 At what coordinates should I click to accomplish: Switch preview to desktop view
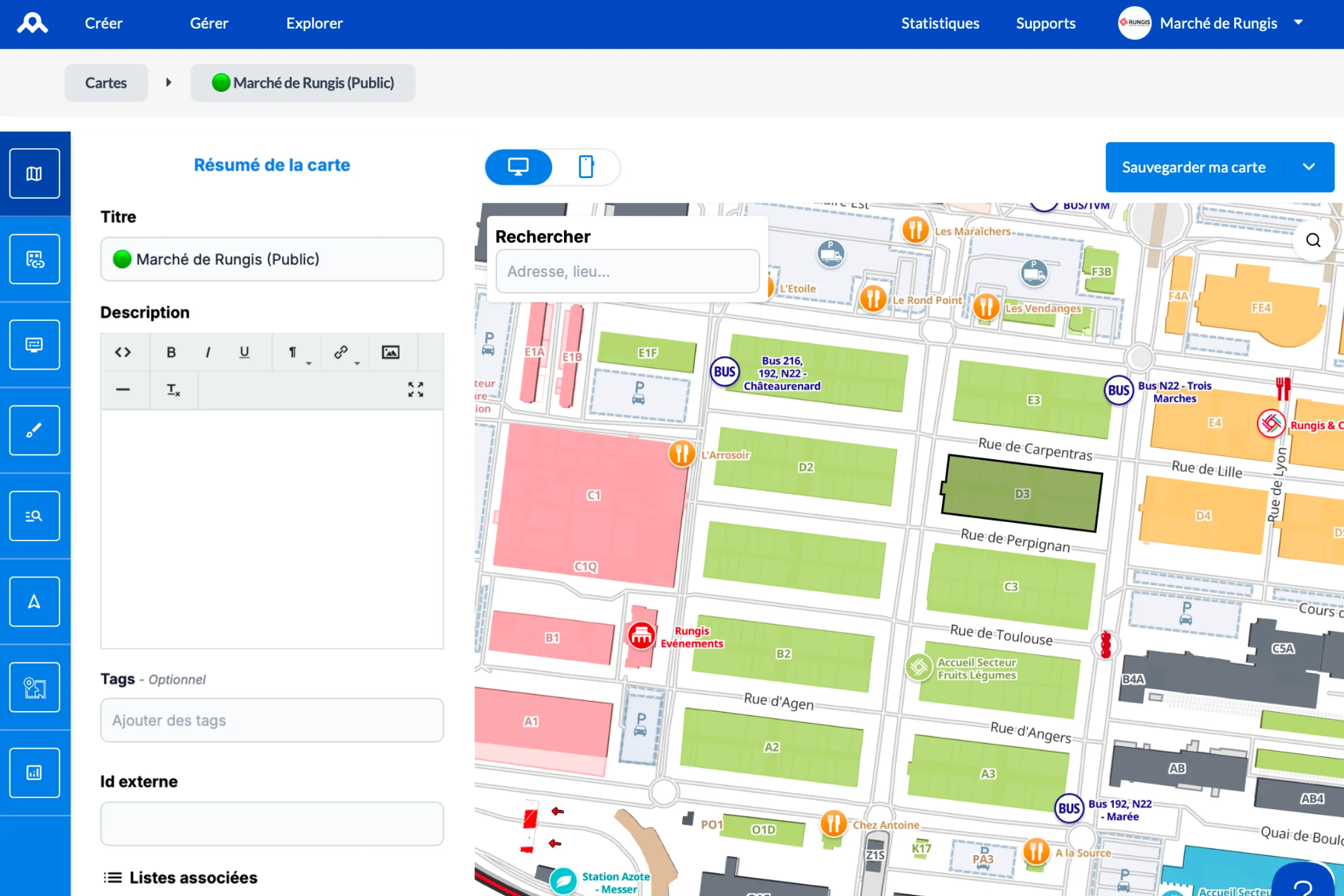519,167
